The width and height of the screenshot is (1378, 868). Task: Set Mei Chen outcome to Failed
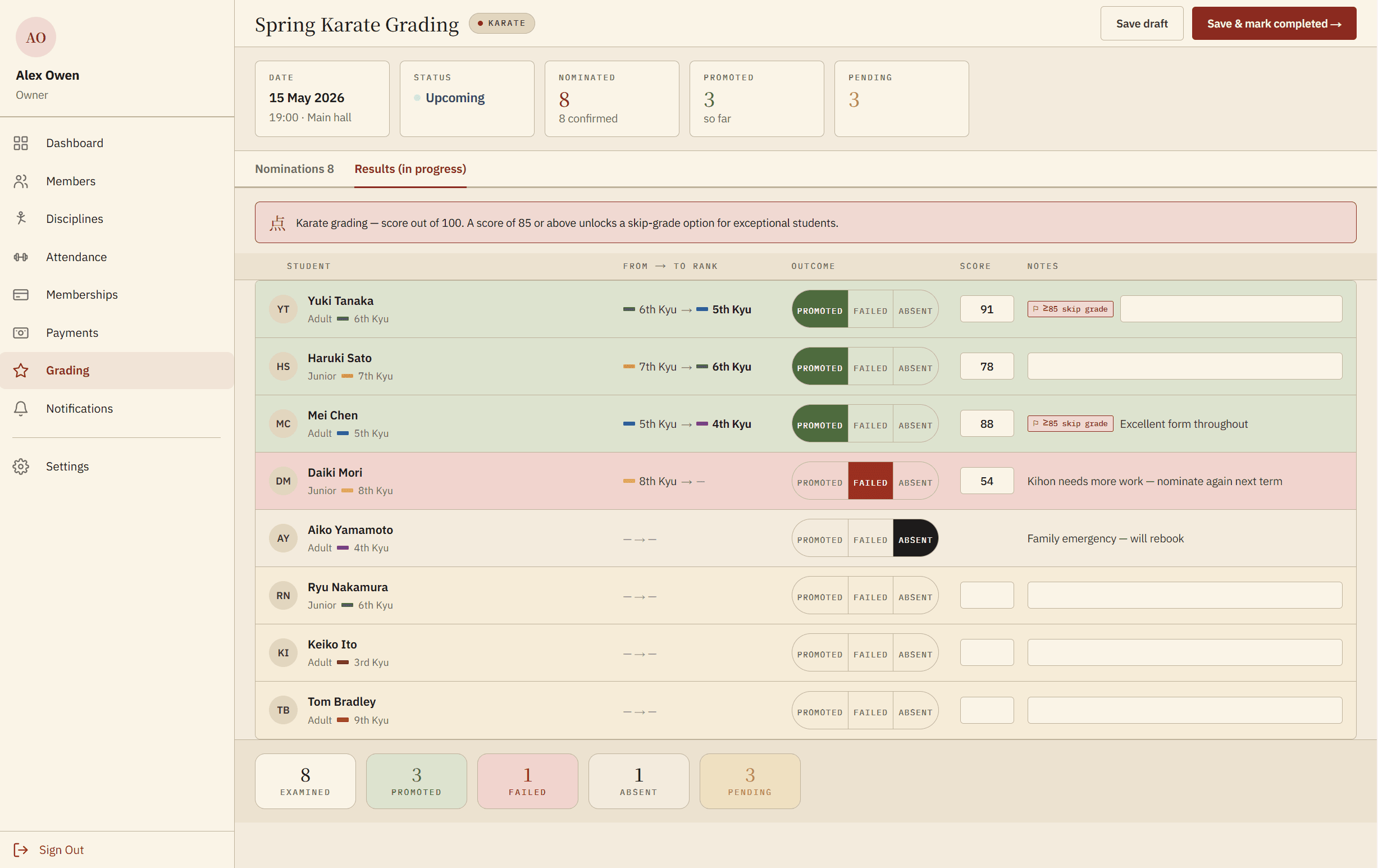[870, 423]
